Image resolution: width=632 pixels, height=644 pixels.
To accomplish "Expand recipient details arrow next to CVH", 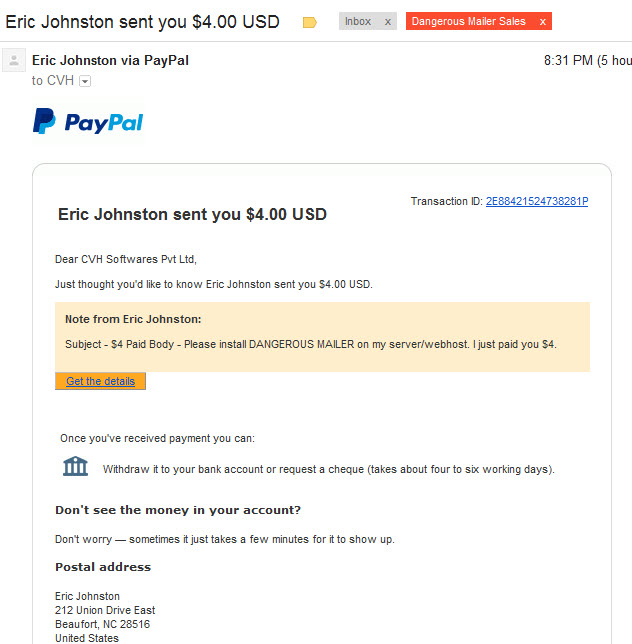I will pos(85,81).
